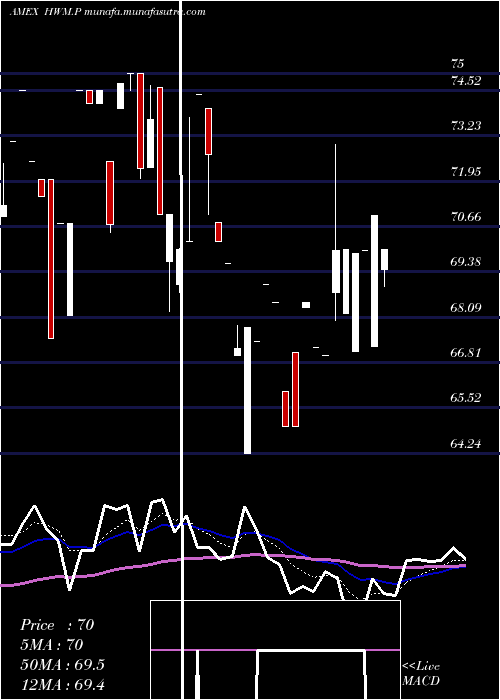The height and width of the screenshot is (700, 500).
Task: Click the 74.52 price axis label
Action: coord(466,81)
